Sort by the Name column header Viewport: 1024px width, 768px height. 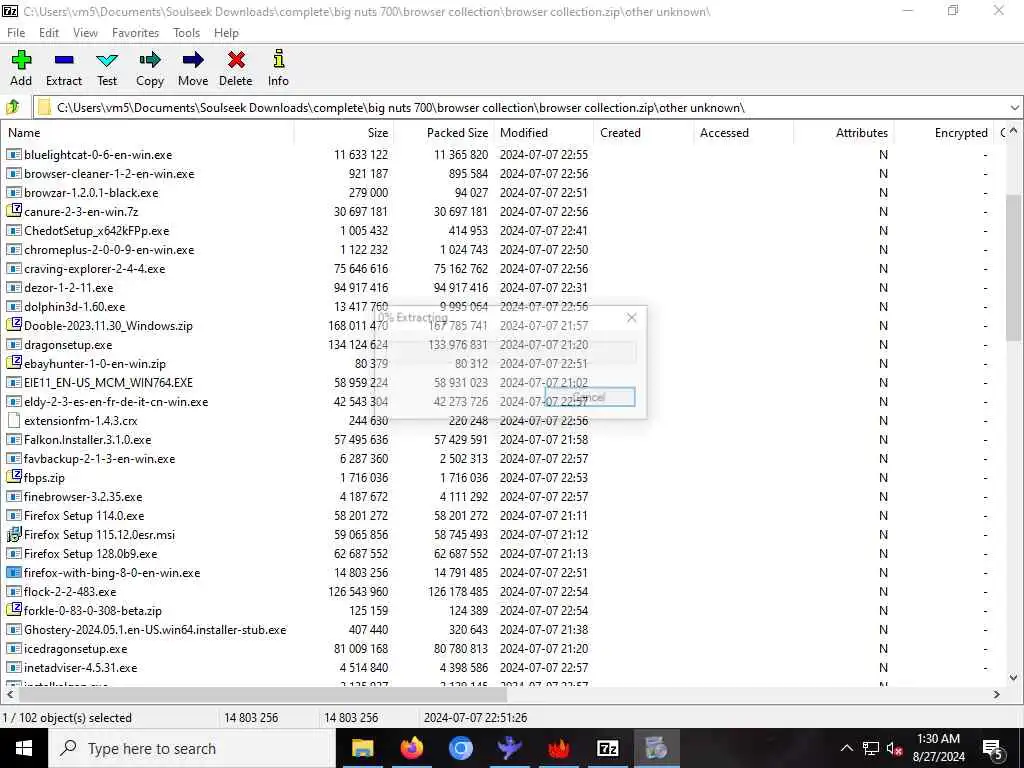coord(148,133)
